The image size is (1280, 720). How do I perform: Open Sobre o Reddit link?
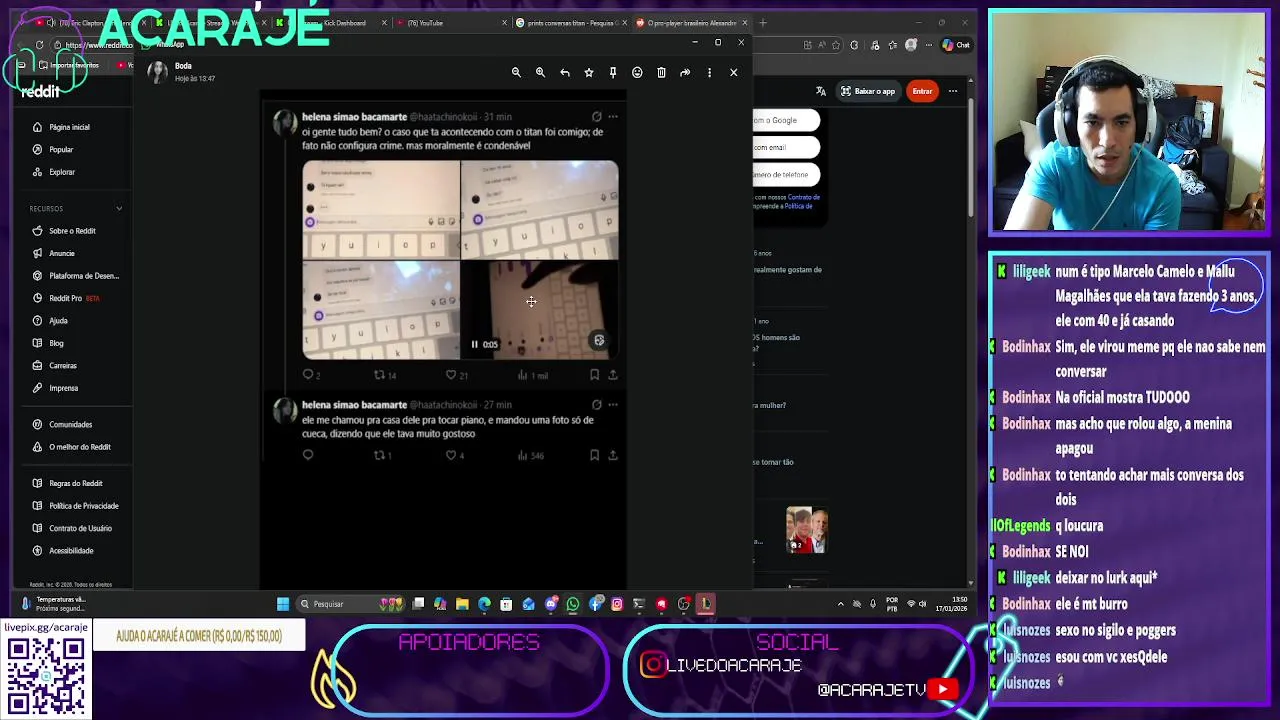pos(72,231)
